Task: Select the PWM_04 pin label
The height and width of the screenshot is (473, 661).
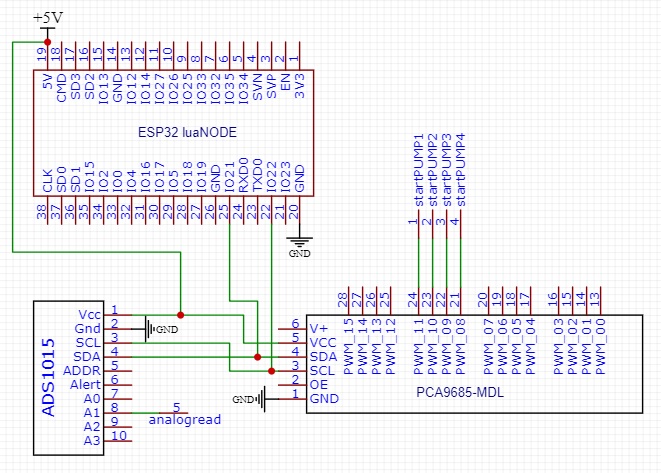Action: (x=530, y=347)
